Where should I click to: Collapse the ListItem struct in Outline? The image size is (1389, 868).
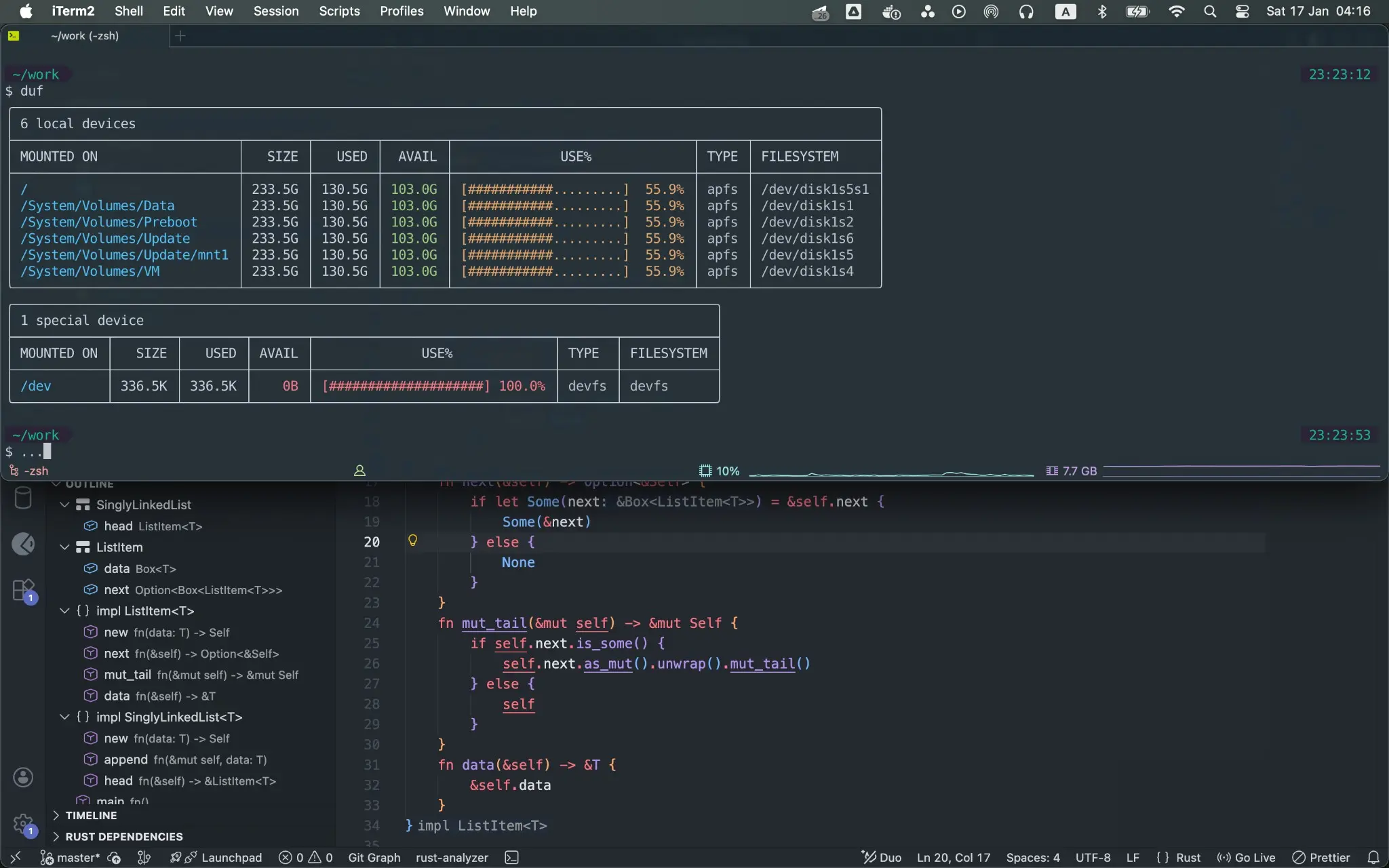64,547
